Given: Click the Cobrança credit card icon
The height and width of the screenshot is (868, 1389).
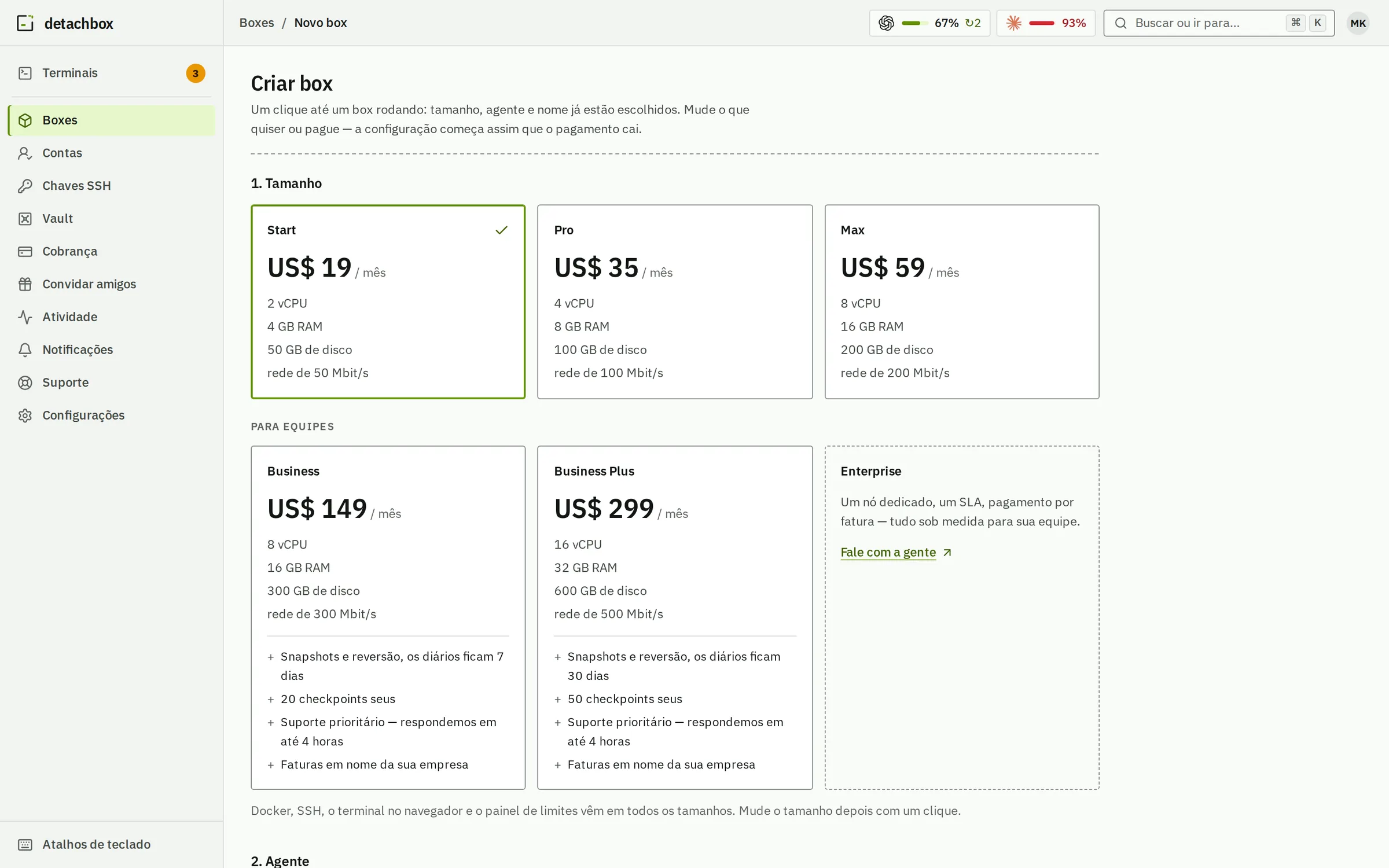Looking at the screenshot, I should pyautogui.click(x=25, y=252).
